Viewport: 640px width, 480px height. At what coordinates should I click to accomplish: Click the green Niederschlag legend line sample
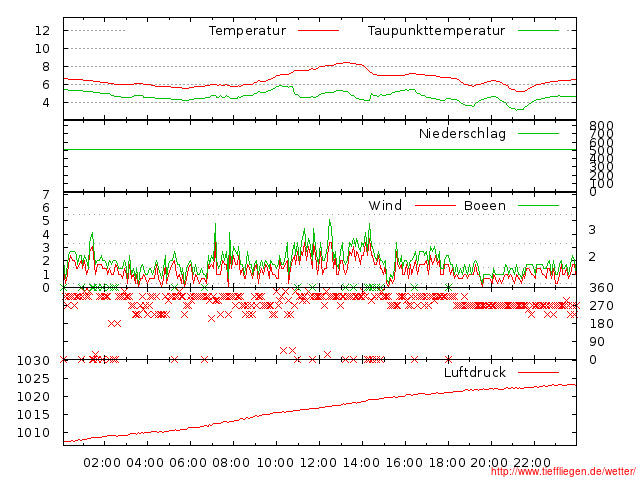(x=538, y=133)
